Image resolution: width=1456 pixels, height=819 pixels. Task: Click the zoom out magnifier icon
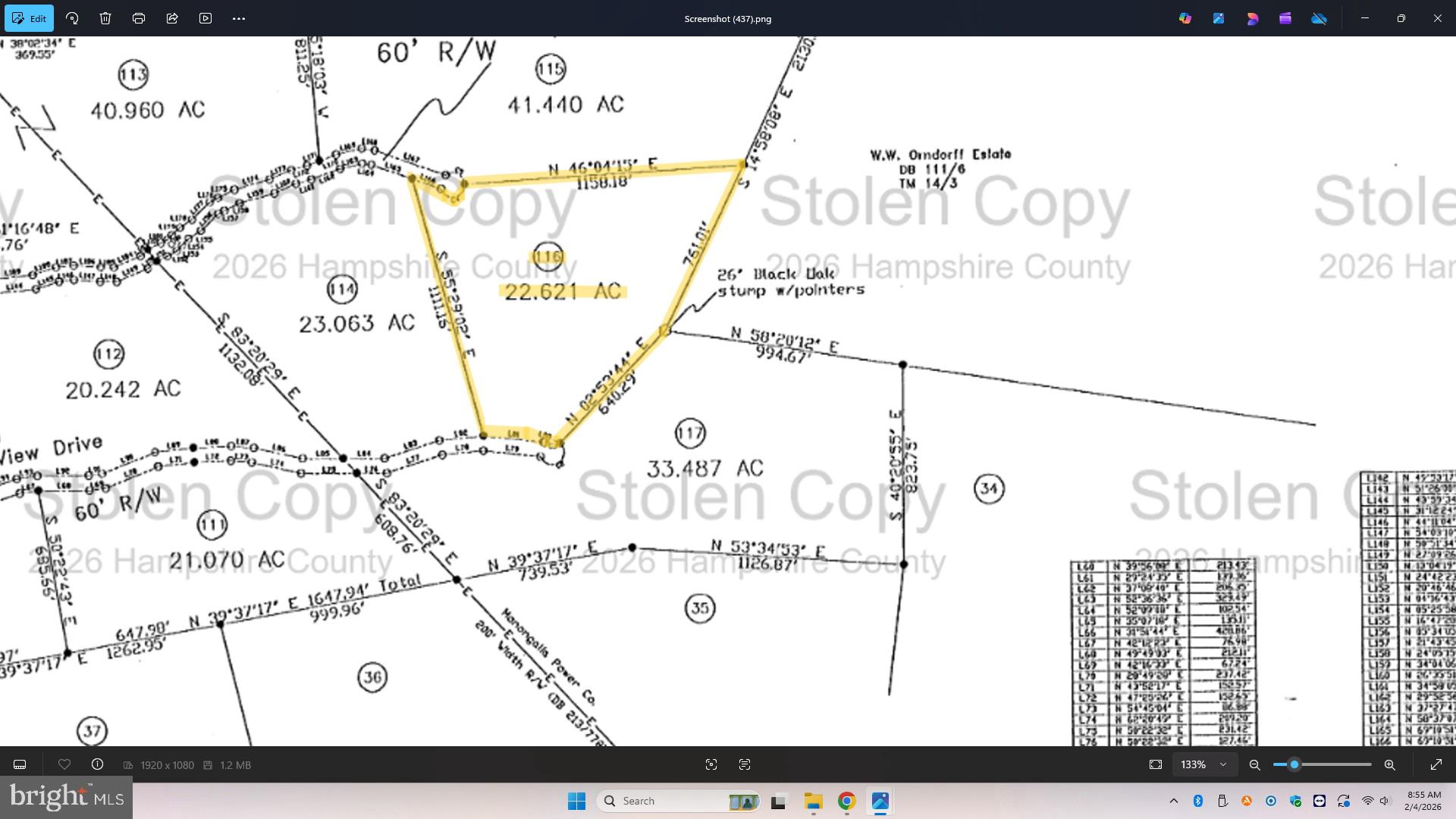(x=1255, y=764)
